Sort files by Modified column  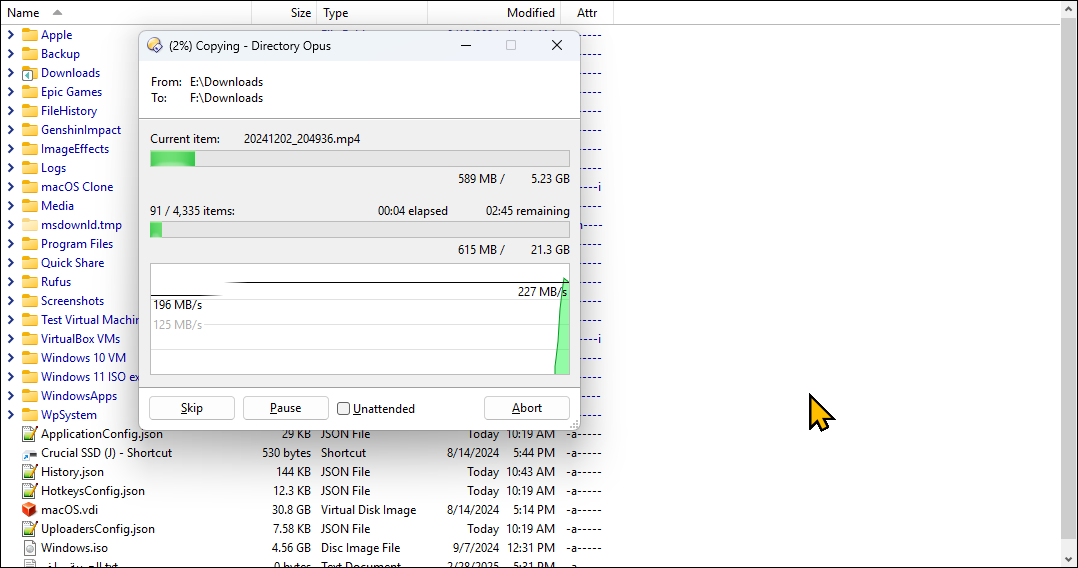click(530, 13)
